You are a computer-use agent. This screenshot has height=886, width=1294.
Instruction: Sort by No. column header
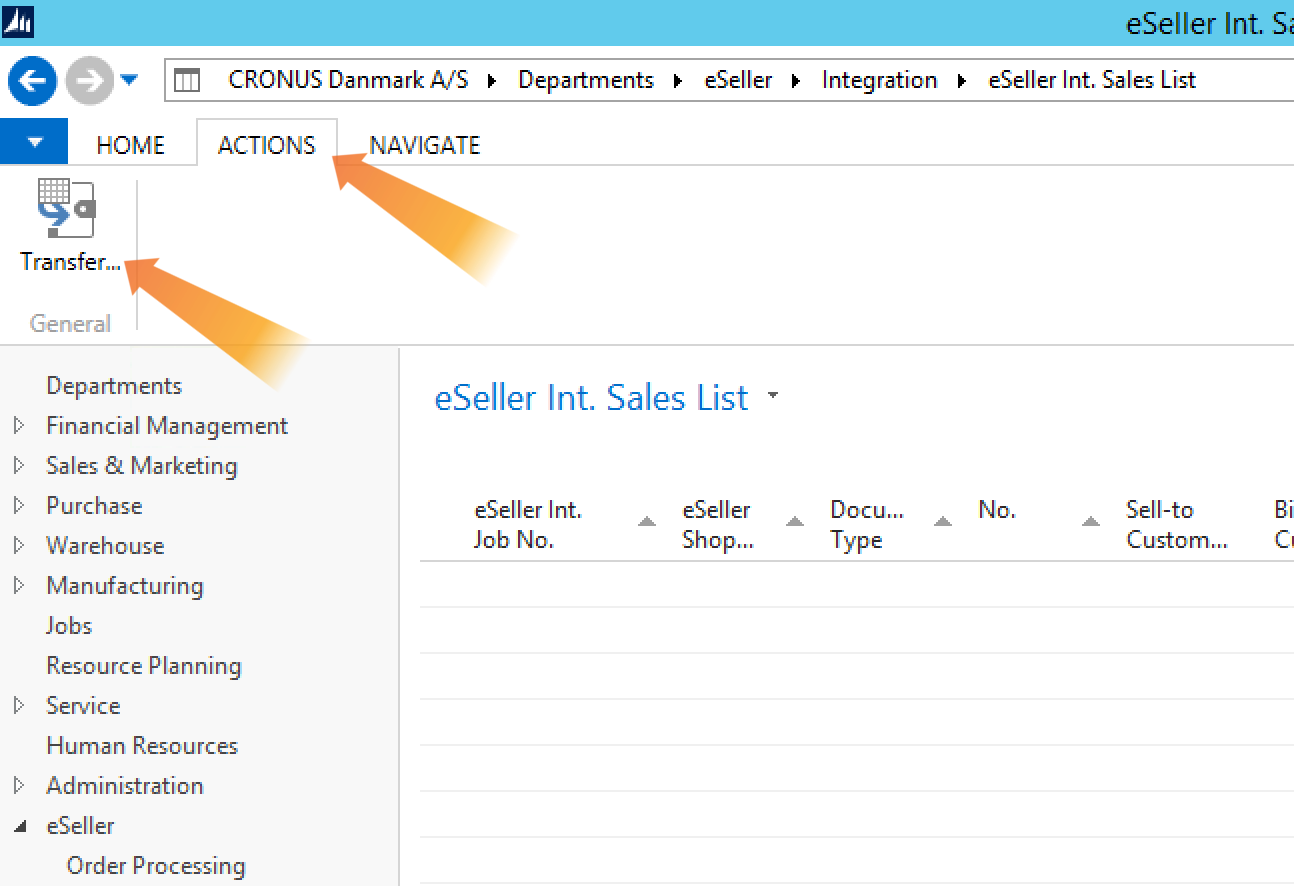(997, 510)
